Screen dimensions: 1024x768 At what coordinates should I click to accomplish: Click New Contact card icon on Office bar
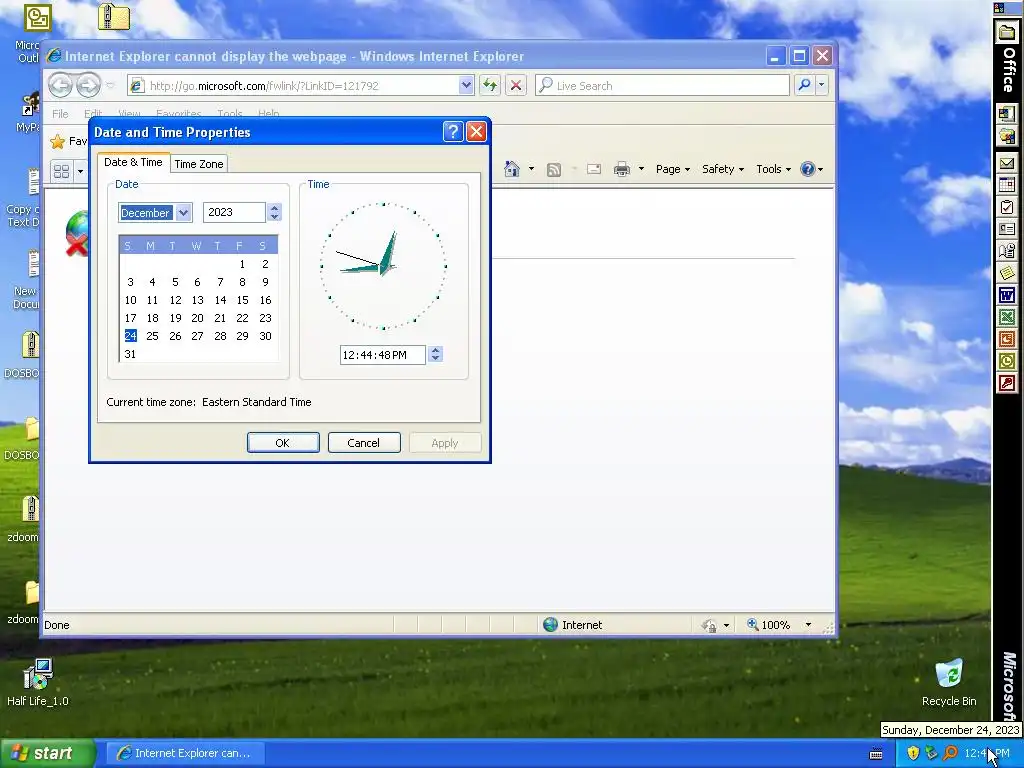tap(1007, 229)
